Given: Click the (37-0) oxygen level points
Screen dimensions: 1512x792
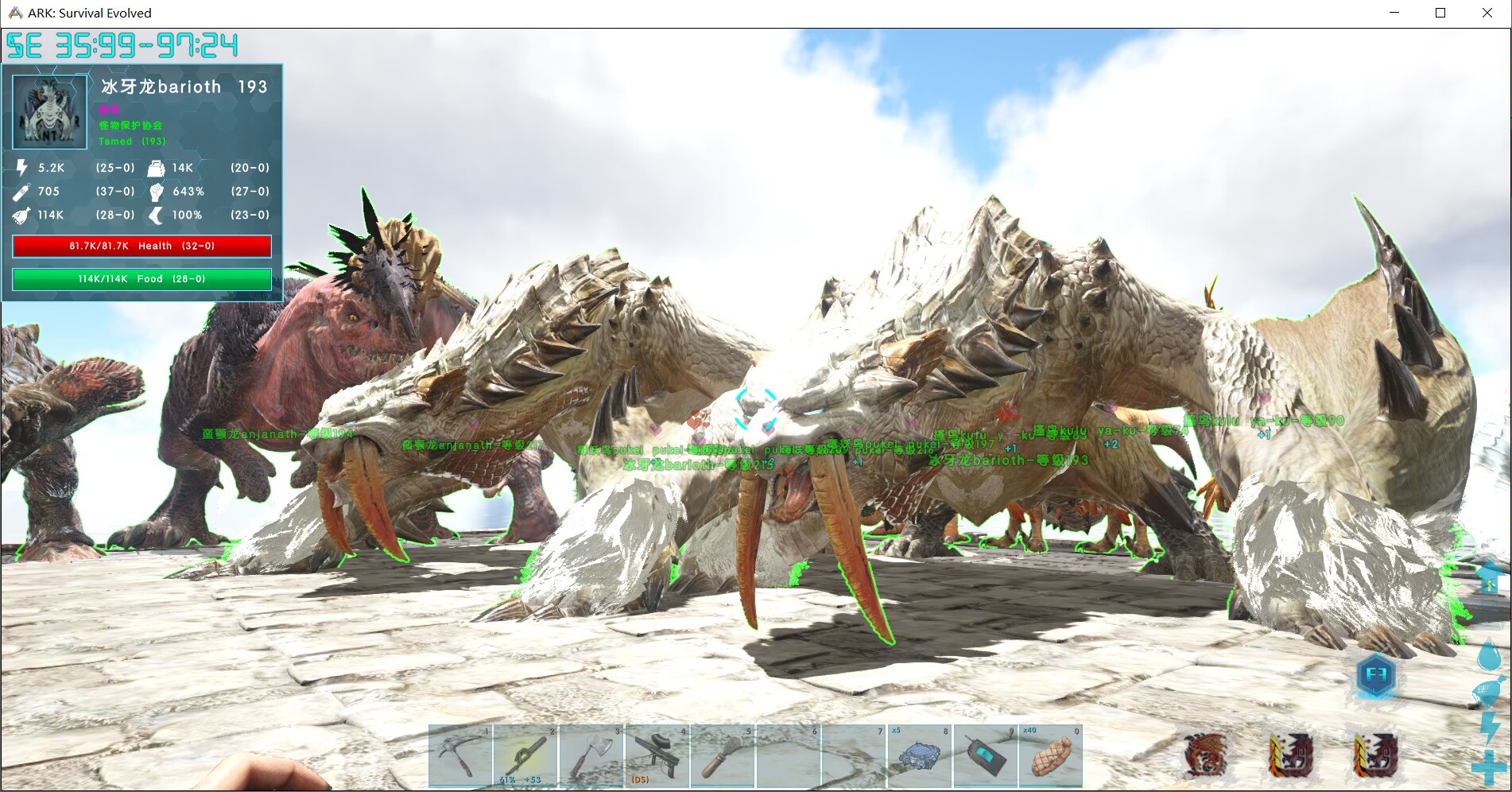Looking at the screenshot, I should coord(115,192).
